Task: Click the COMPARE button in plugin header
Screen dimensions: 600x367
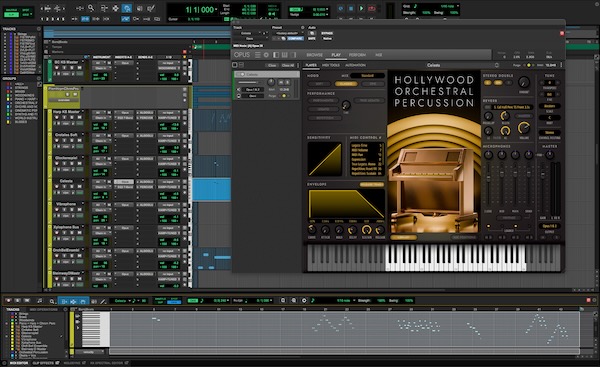Action: point(295,39)
